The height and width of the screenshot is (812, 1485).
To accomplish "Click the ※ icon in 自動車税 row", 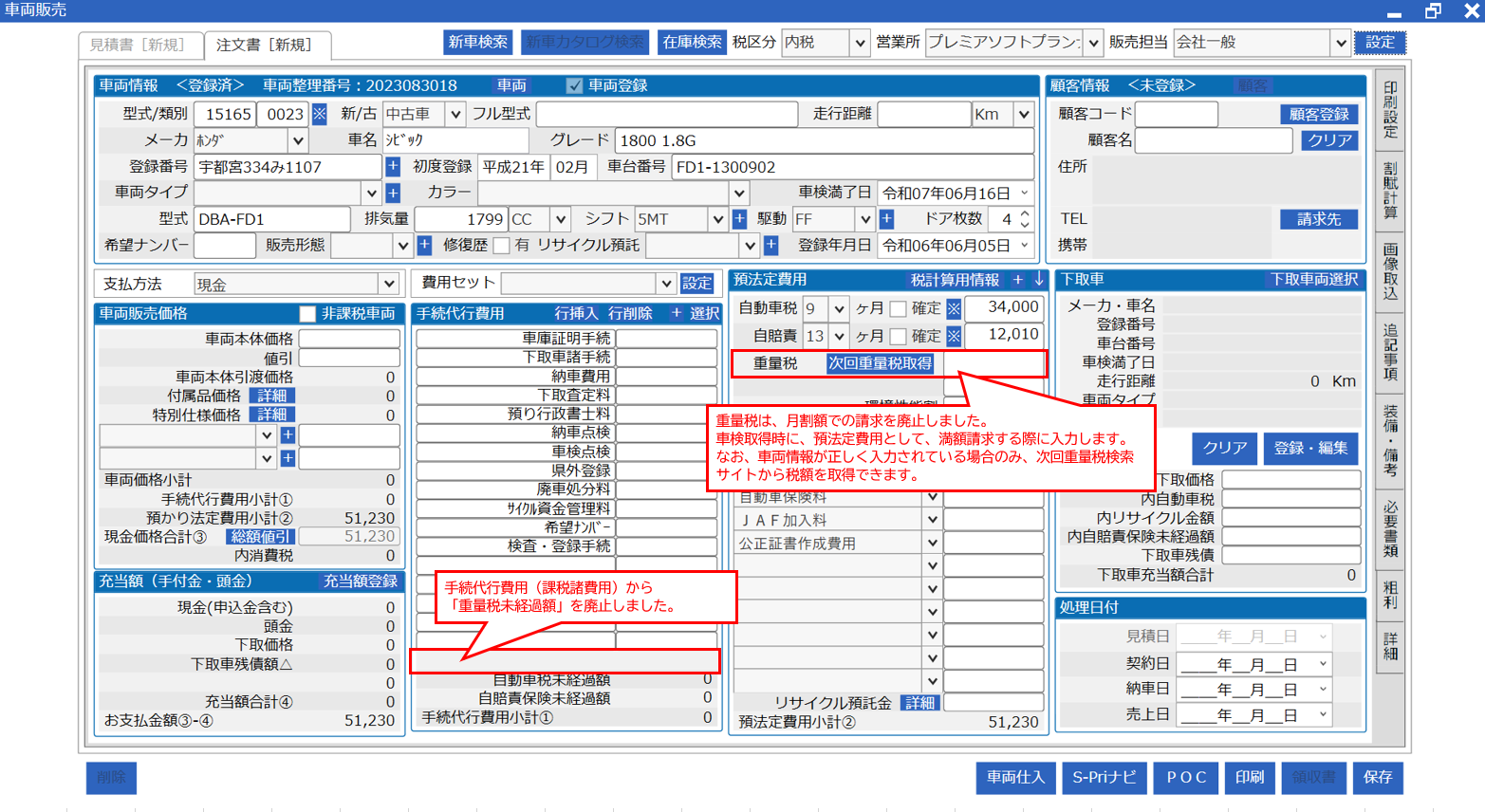I will (x=954, y=308).
